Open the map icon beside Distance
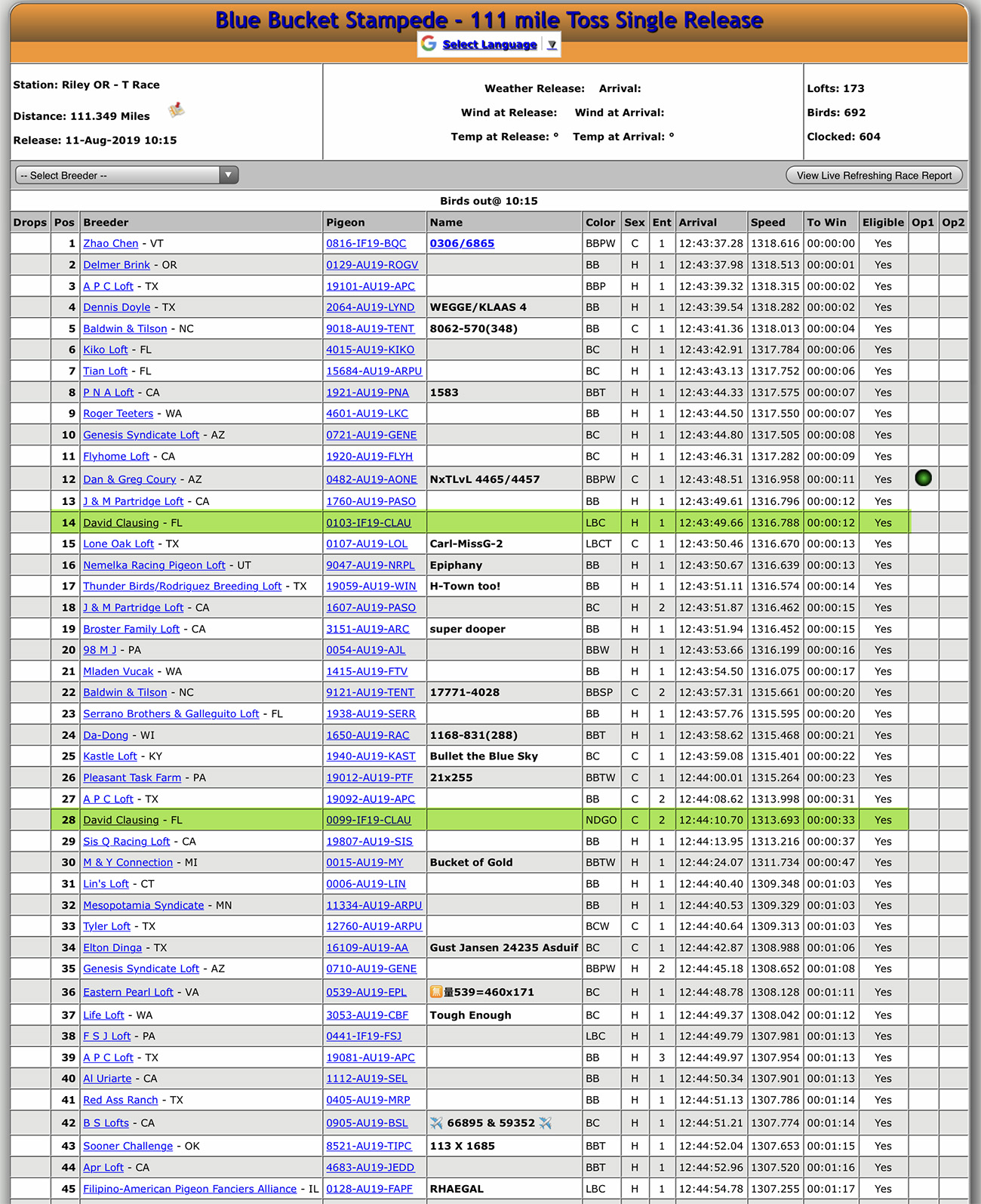The height and width of the screenshot is (1204, 981). pyautogui.click(x=177, y=110)
